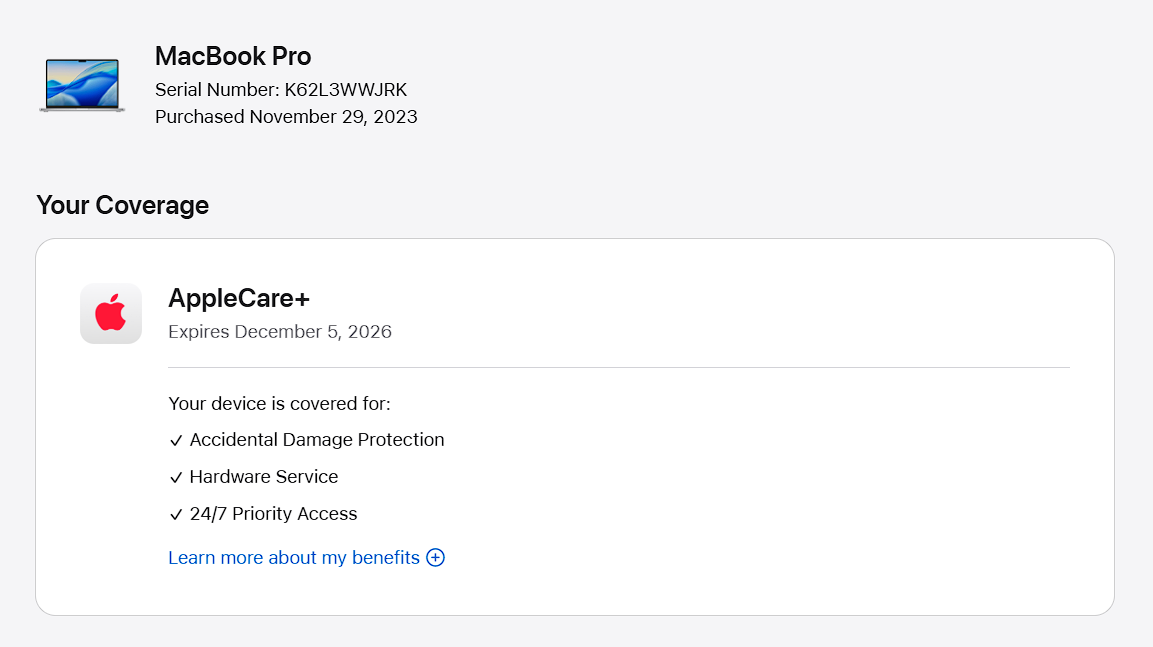Click the divider line under the expiration date
The width and height of the screenshot is (1153, 647).
(x=619, y=367)
